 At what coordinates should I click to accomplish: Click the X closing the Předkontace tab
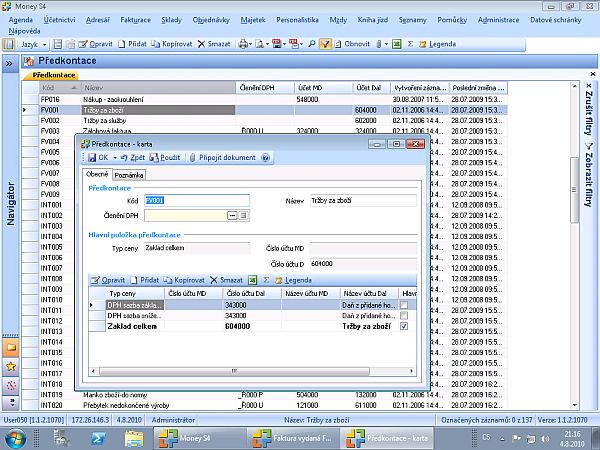pyautogui.click(x=593, y=74)
